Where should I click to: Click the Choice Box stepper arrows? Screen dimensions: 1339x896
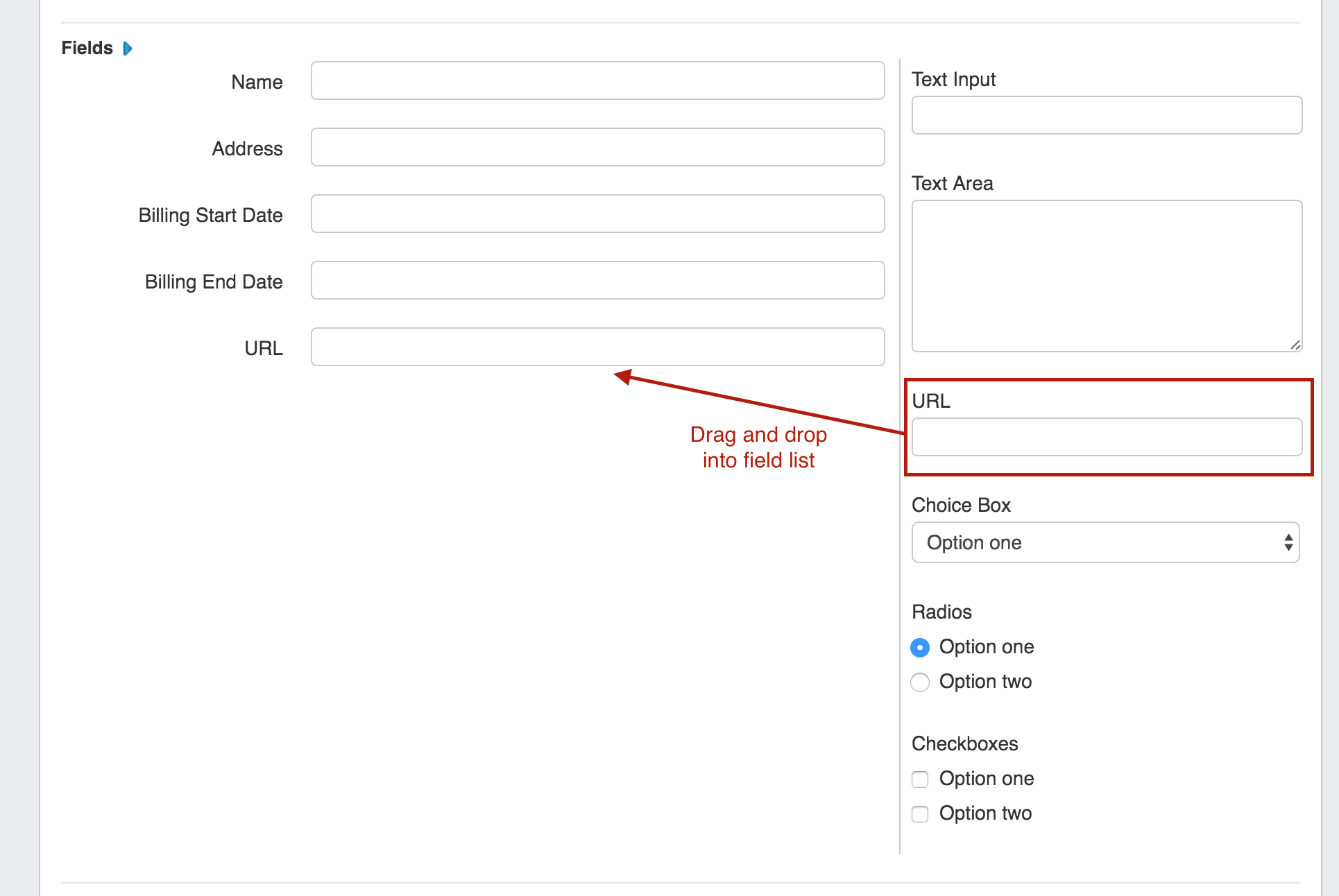pyautogui.click(x=1288, y=543)
